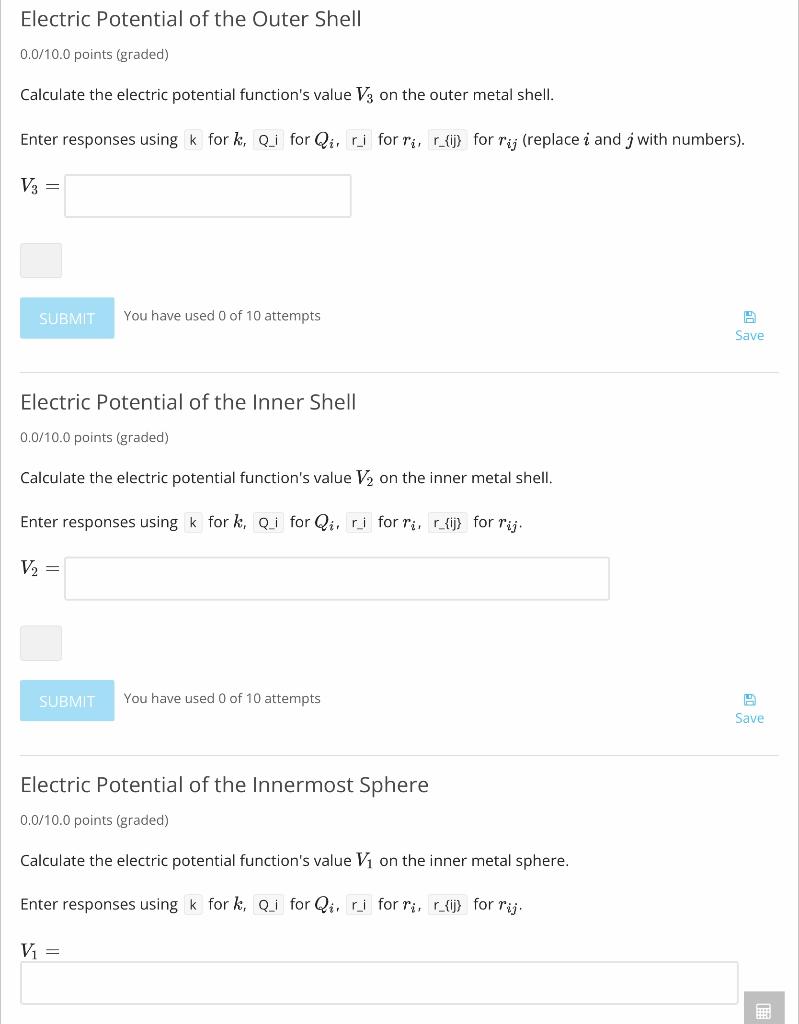Select the k code label in the outer shell instructions
799x1024 pixels.
(193, 140)
